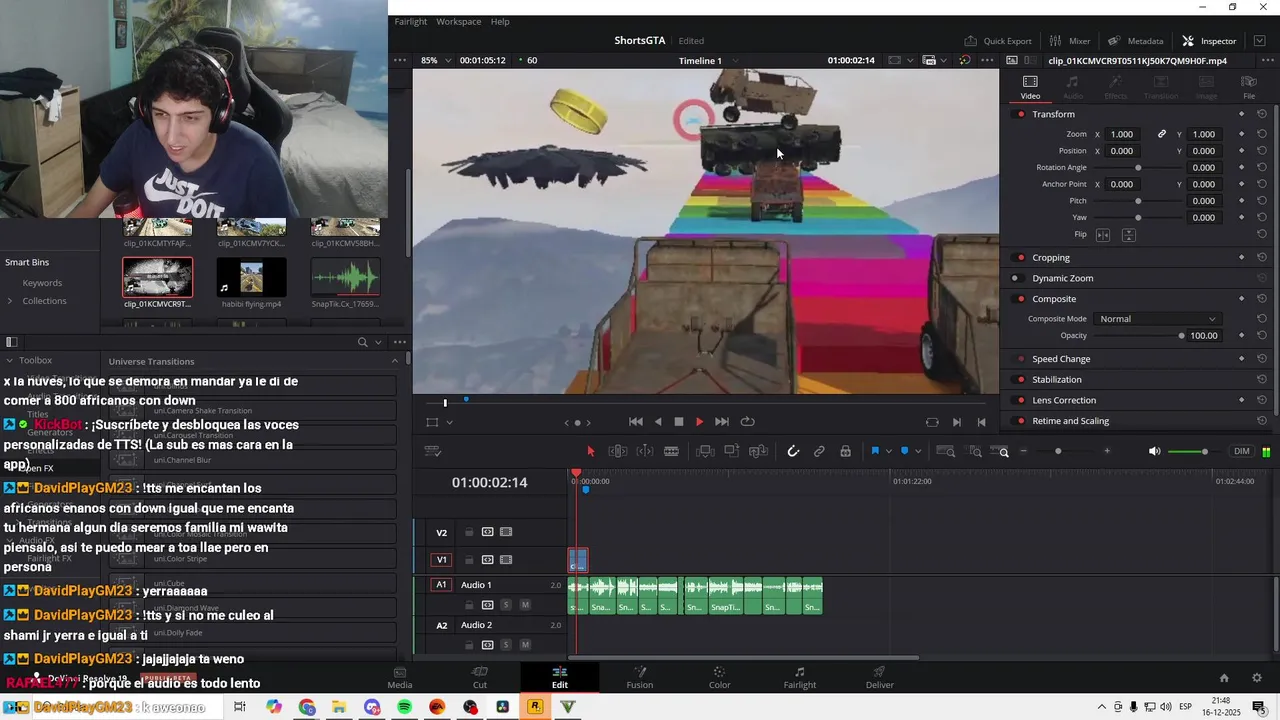Select the Blade Edit Mode tool
The height and width of the screenshot is (720, 1280).
(671, 451)
